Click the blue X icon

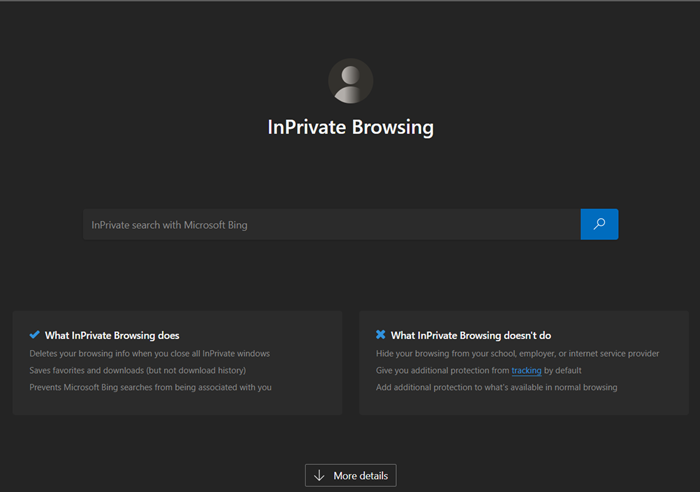pyautogui.click(x=380, y=335)
